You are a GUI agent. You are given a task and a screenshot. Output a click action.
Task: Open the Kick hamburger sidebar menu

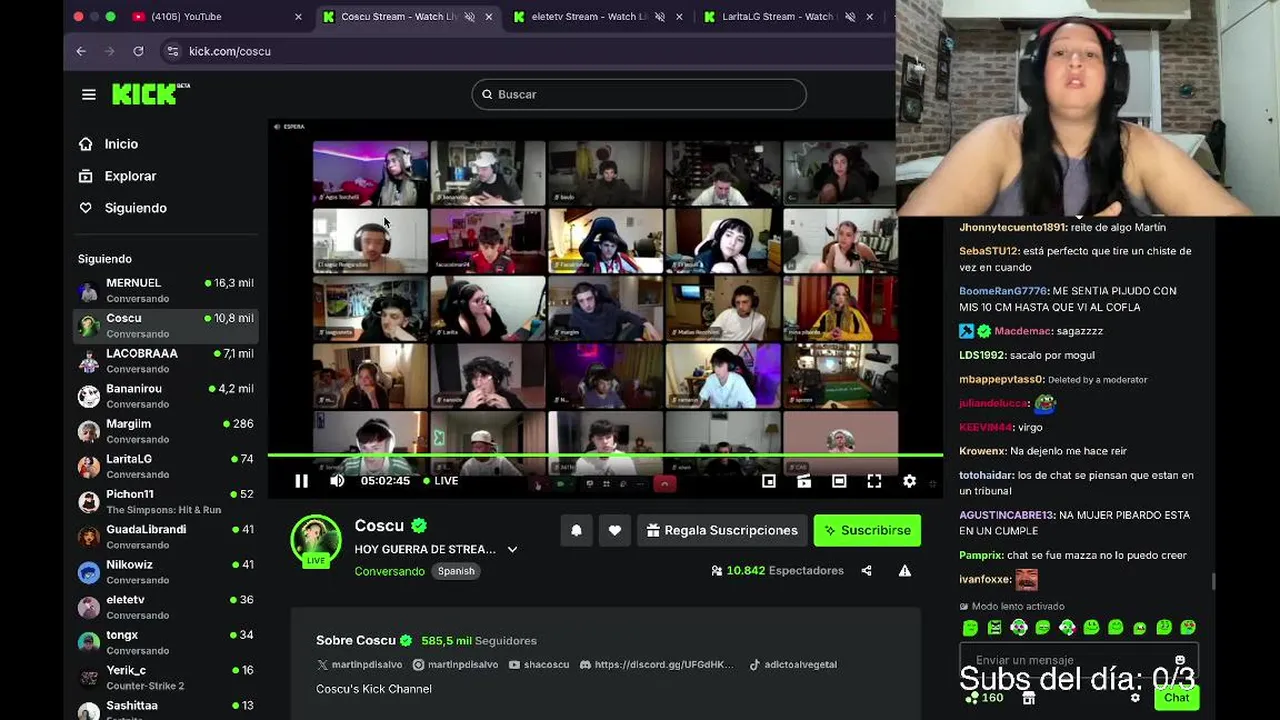coord(89,94)
